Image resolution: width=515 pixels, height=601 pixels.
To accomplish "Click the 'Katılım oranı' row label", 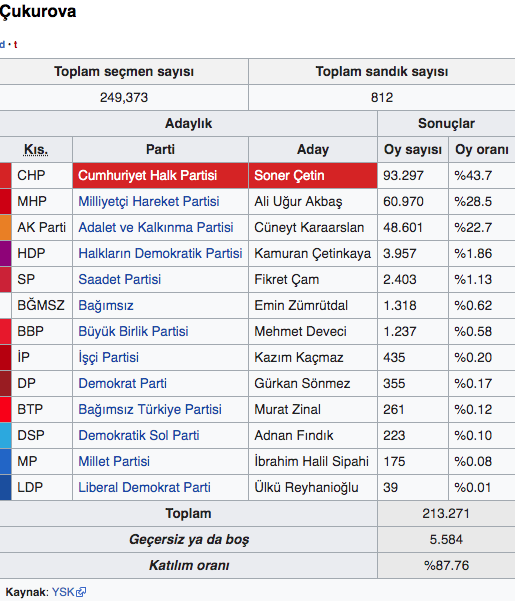I will point(189,566).
